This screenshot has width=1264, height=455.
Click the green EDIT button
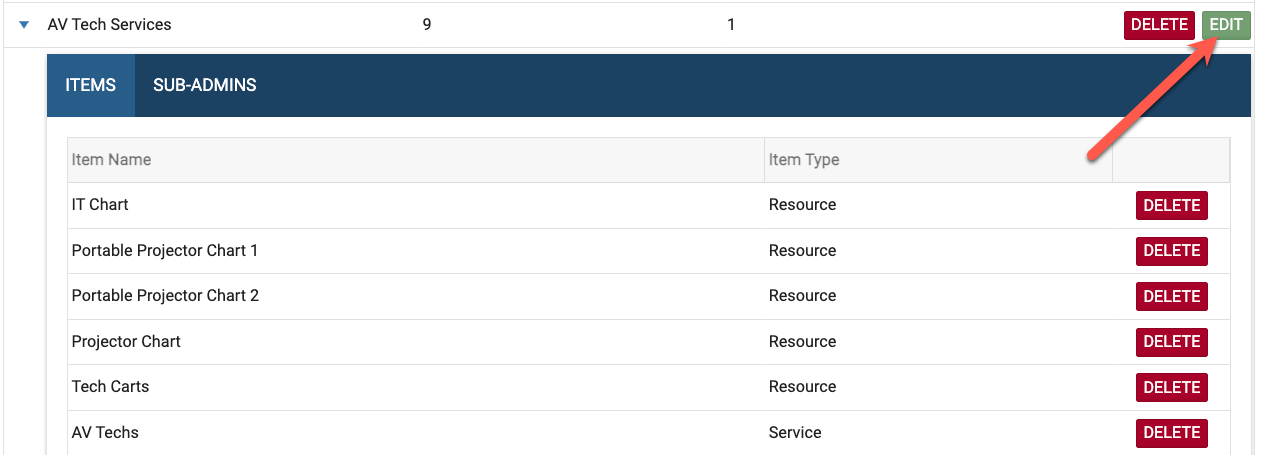[1225, 25]
